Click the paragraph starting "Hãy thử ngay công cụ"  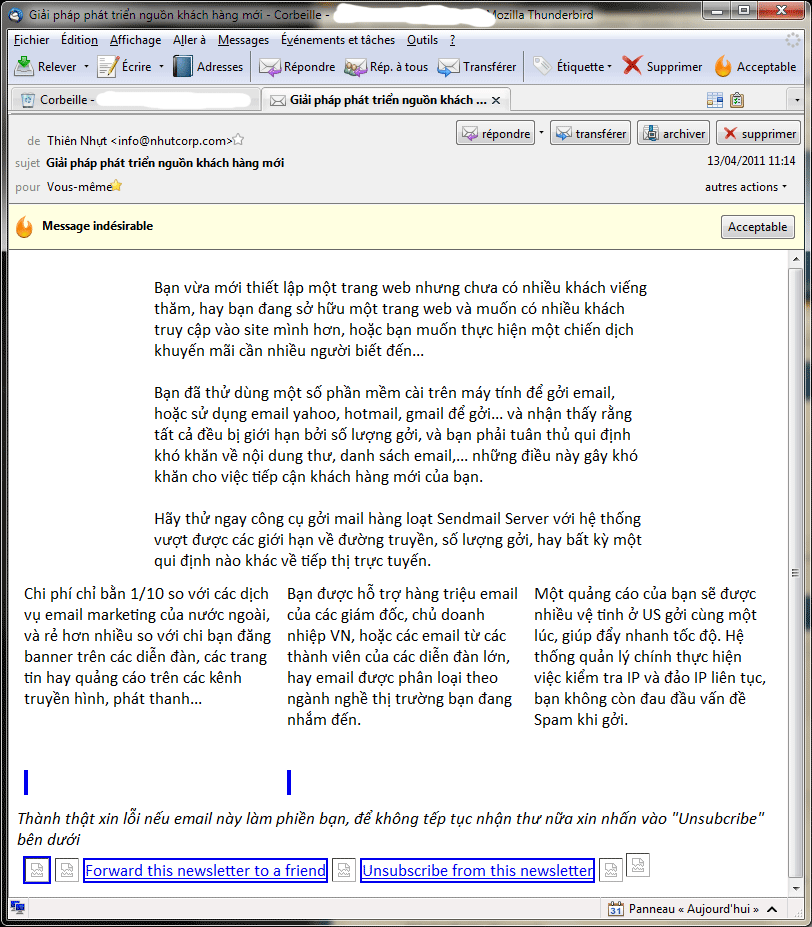(398, 540)
